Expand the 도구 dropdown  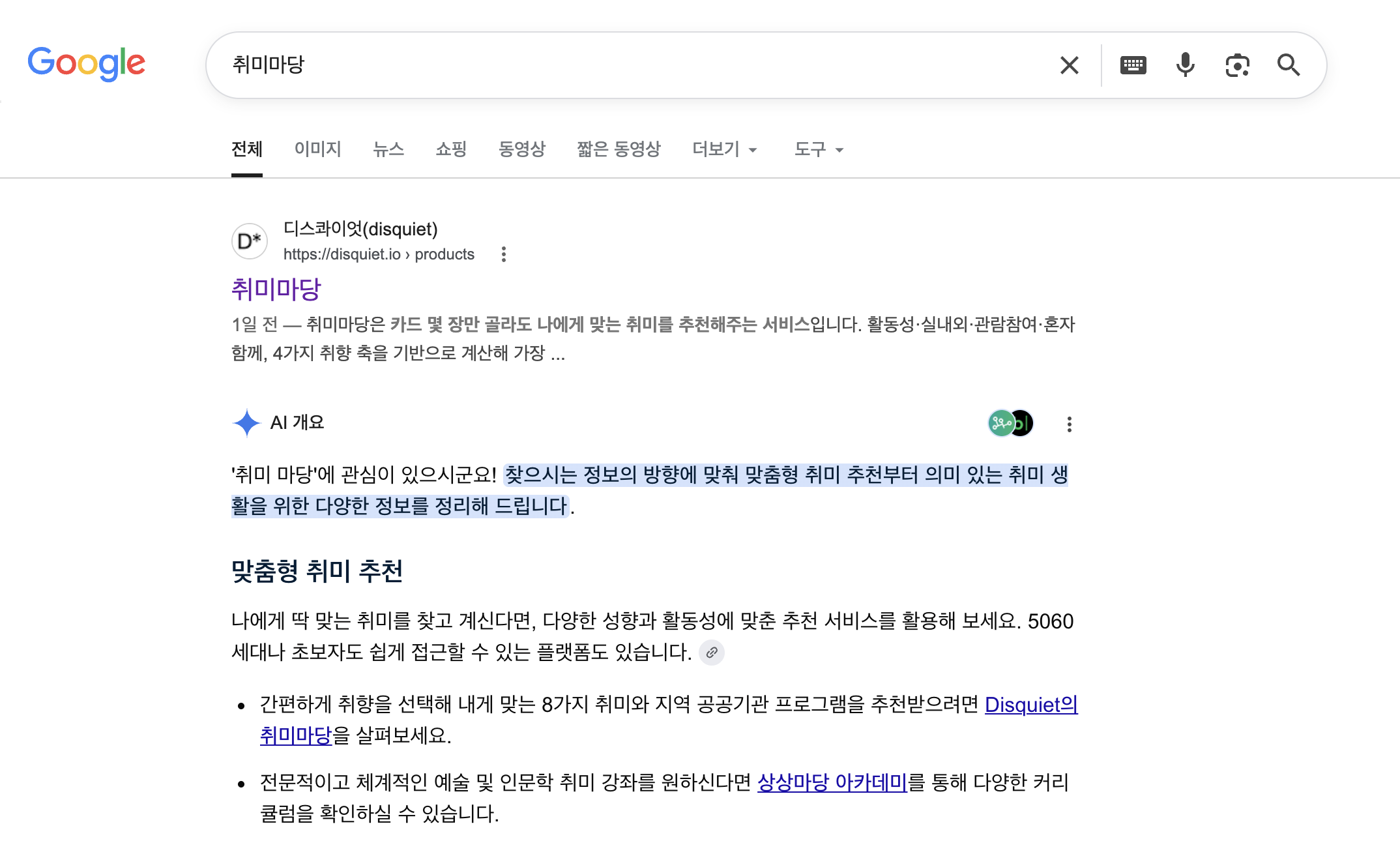819,149
